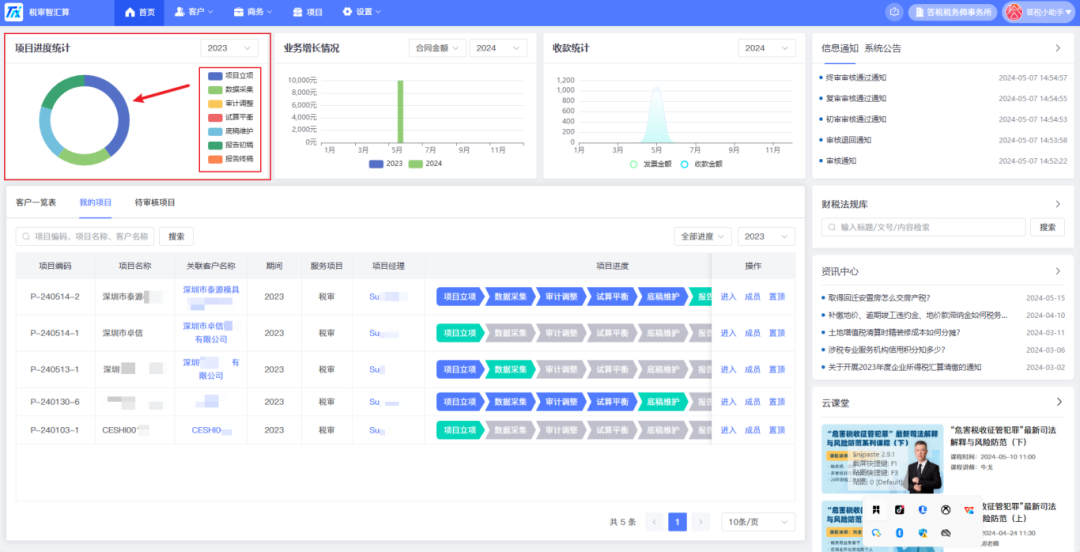Screen dimensions: 1080x552
Task: Click 项目立项 step of project P-240514-1
Action: (460, 333)
